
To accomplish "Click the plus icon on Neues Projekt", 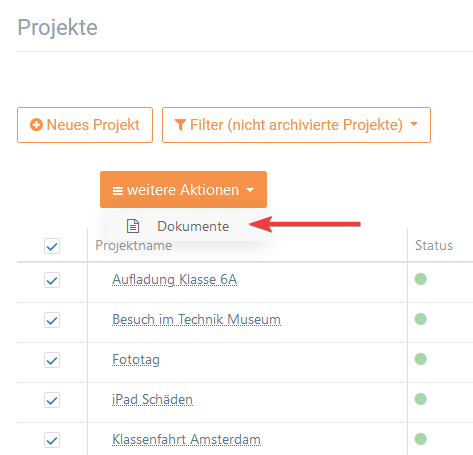I will 36,125.
